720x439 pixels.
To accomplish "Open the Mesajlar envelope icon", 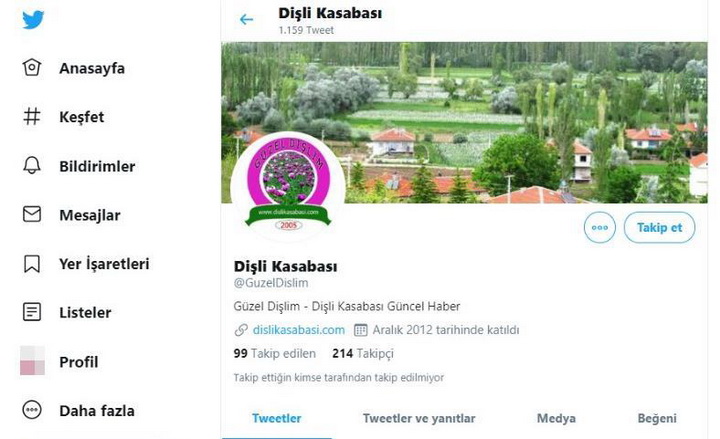I will [32, 214].
